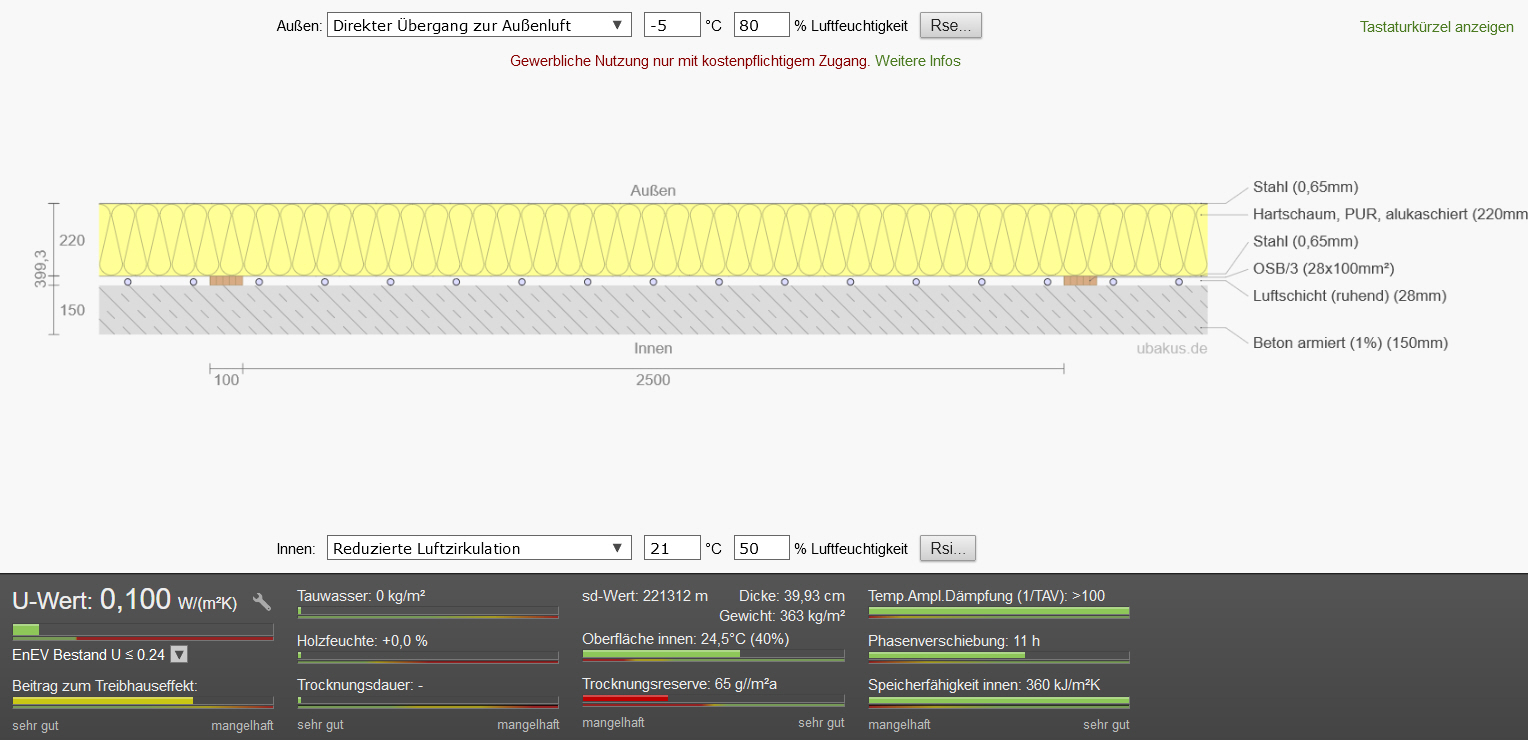
Task: Select the yellow PUR insulation layer in the diagram
Action: [x=652, y=238]
